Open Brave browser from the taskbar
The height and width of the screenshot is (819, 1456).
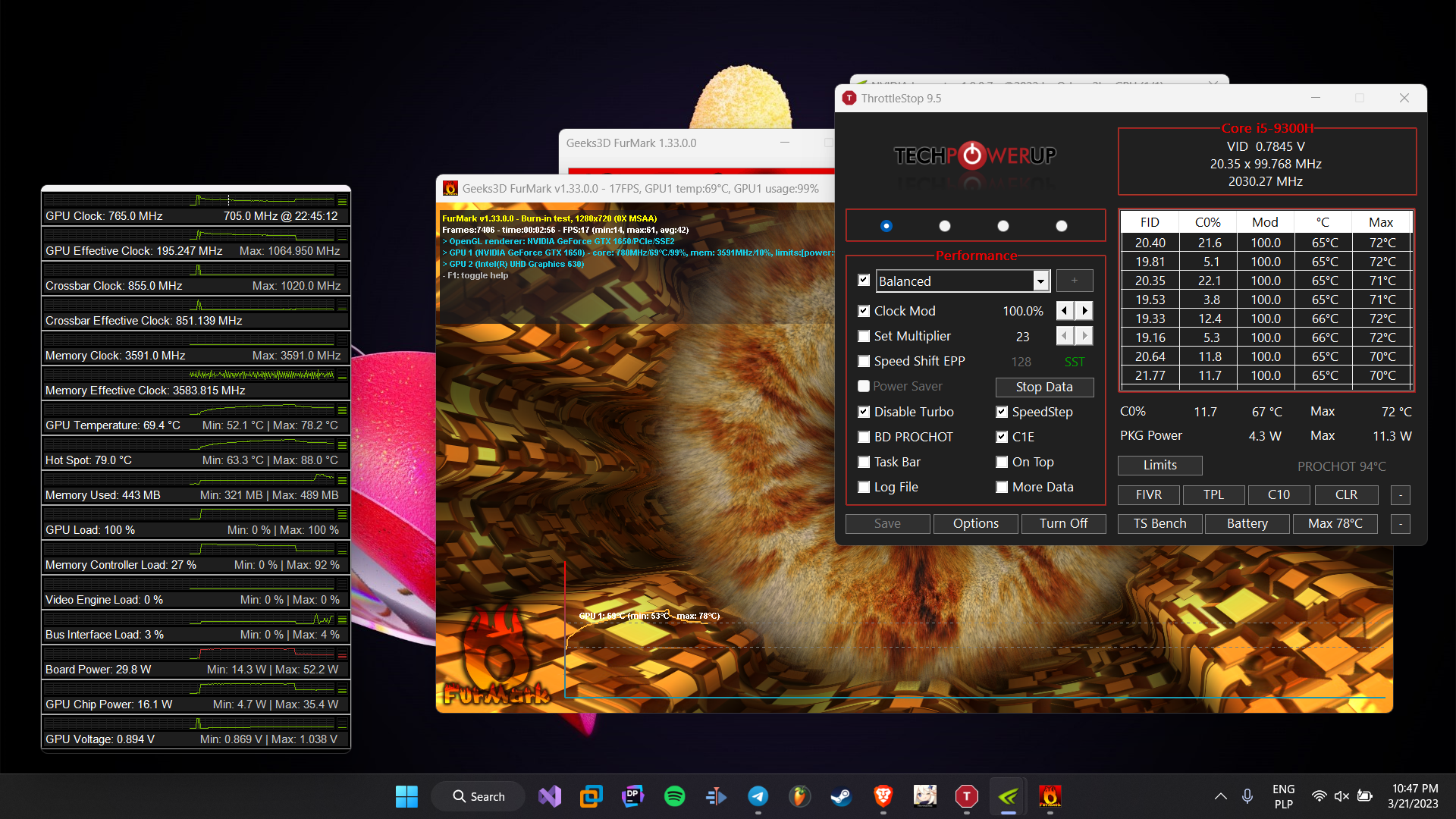click(883, 796)
